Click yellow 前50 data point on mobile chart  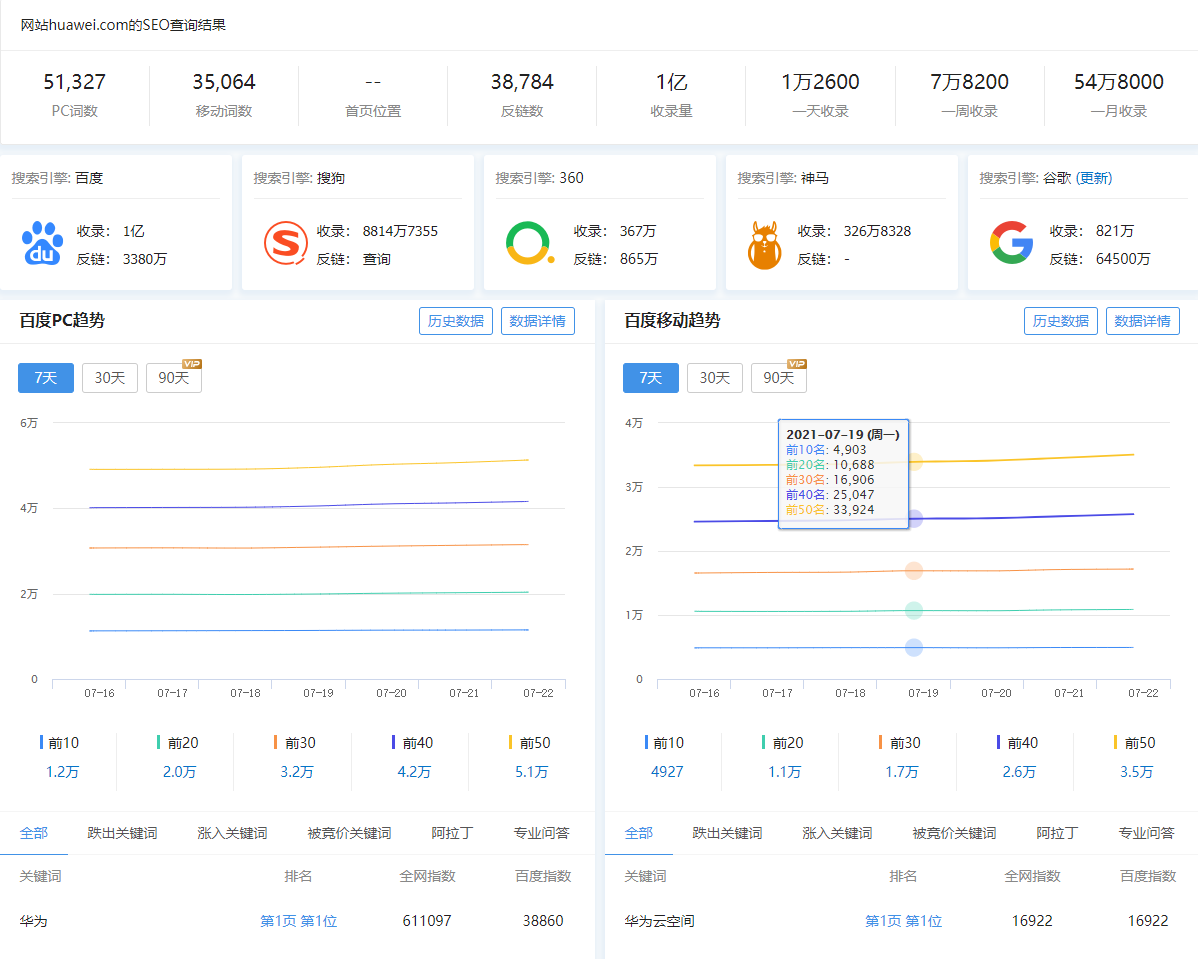pyautogui.click(x=914, y=462)
